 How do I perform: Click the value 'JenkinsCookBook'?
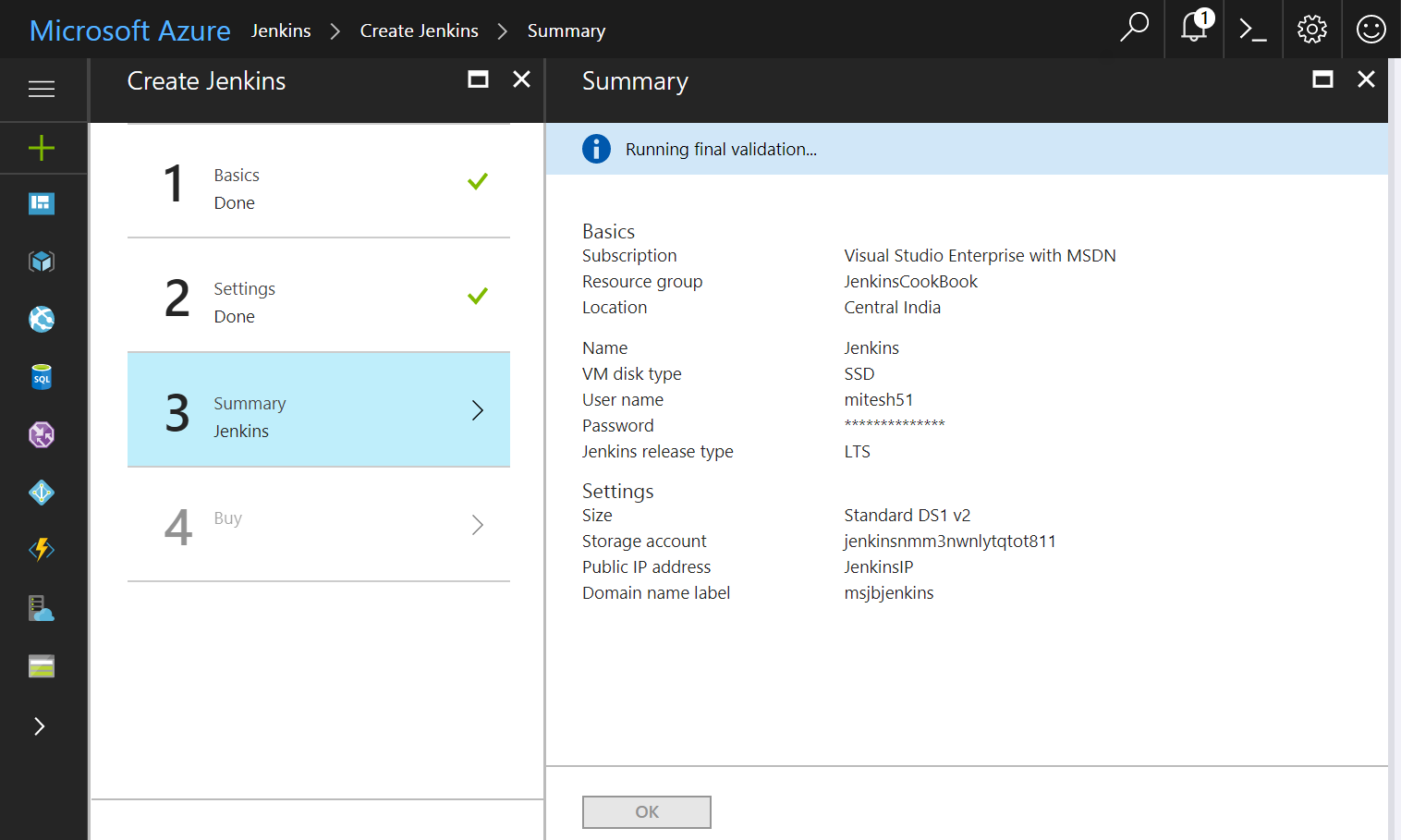click(x=910, y=281)
